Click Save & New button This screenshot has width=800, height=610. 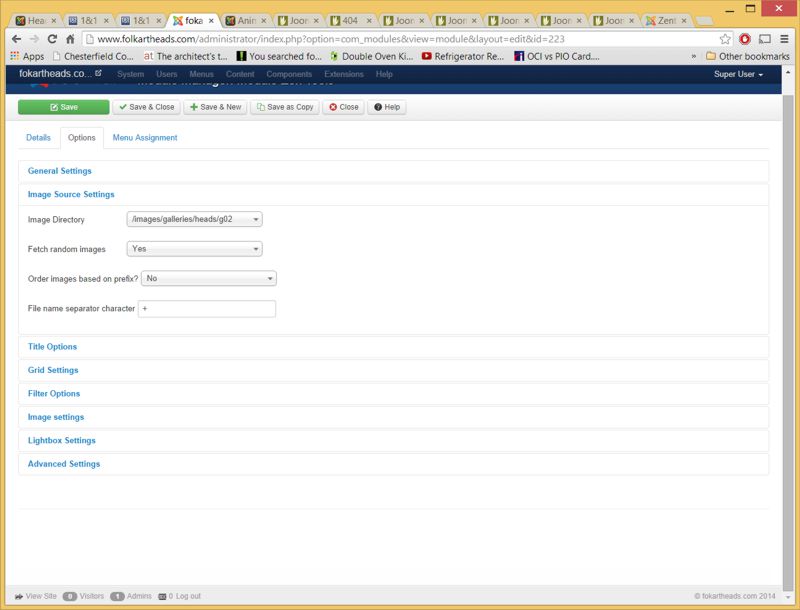(x=215, y=107)
